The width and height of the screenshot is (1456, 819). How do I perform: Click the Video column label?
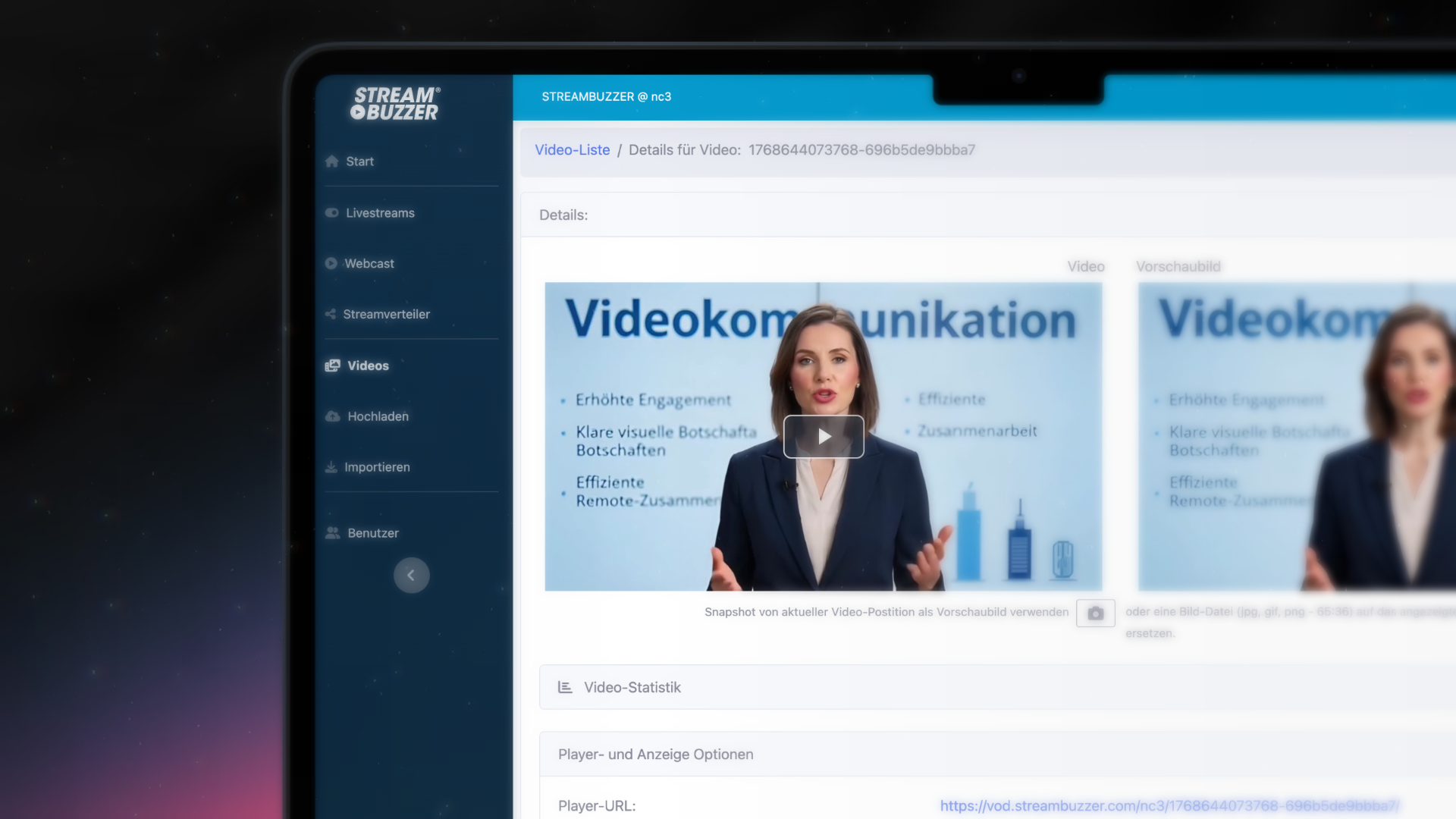click(1086, 267)
